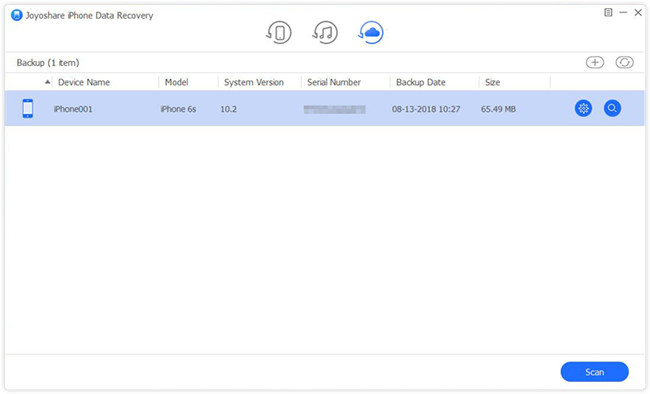The width and height of the screenshot is (650, 394).
Task: Click Joyoshare iPhone Data Recovery title text
Action: [90, 15]
